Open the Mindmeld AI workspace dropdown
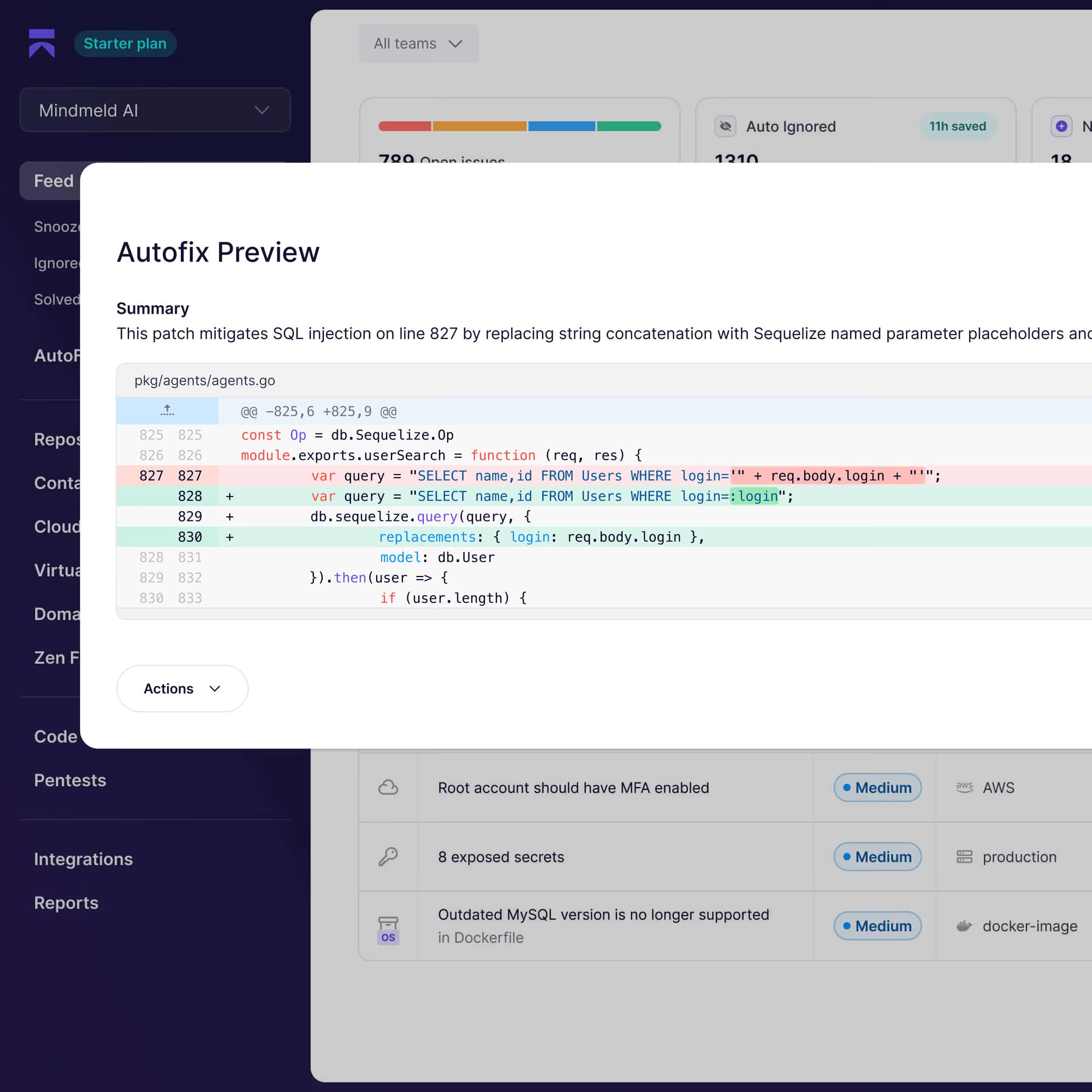The height and width of the screenshot is (1092, 1092). tap(155, 110)
